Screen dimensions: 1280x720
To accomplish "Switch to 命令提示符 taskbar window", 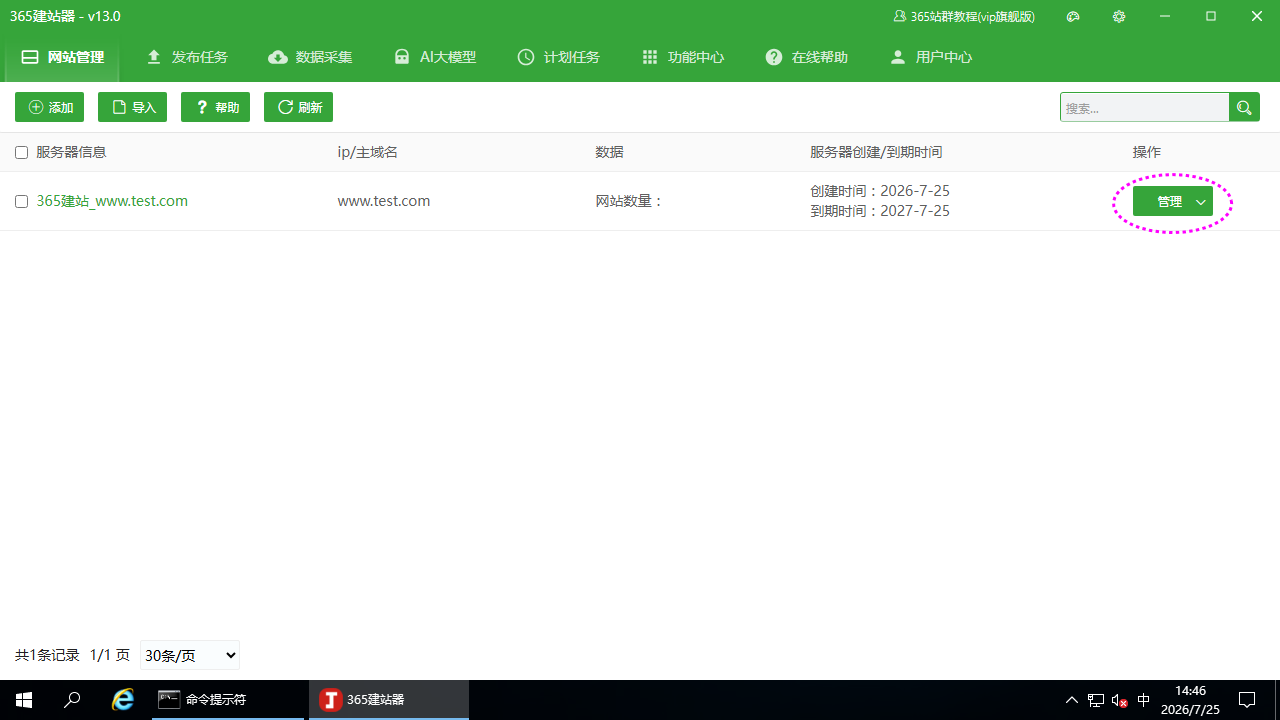I will (x=228, y=700).
